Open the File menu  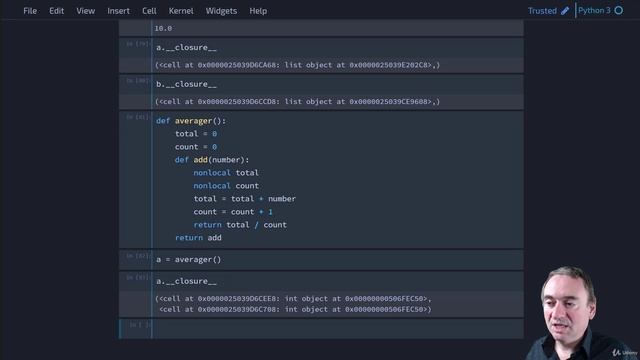(x=30, y=11)
